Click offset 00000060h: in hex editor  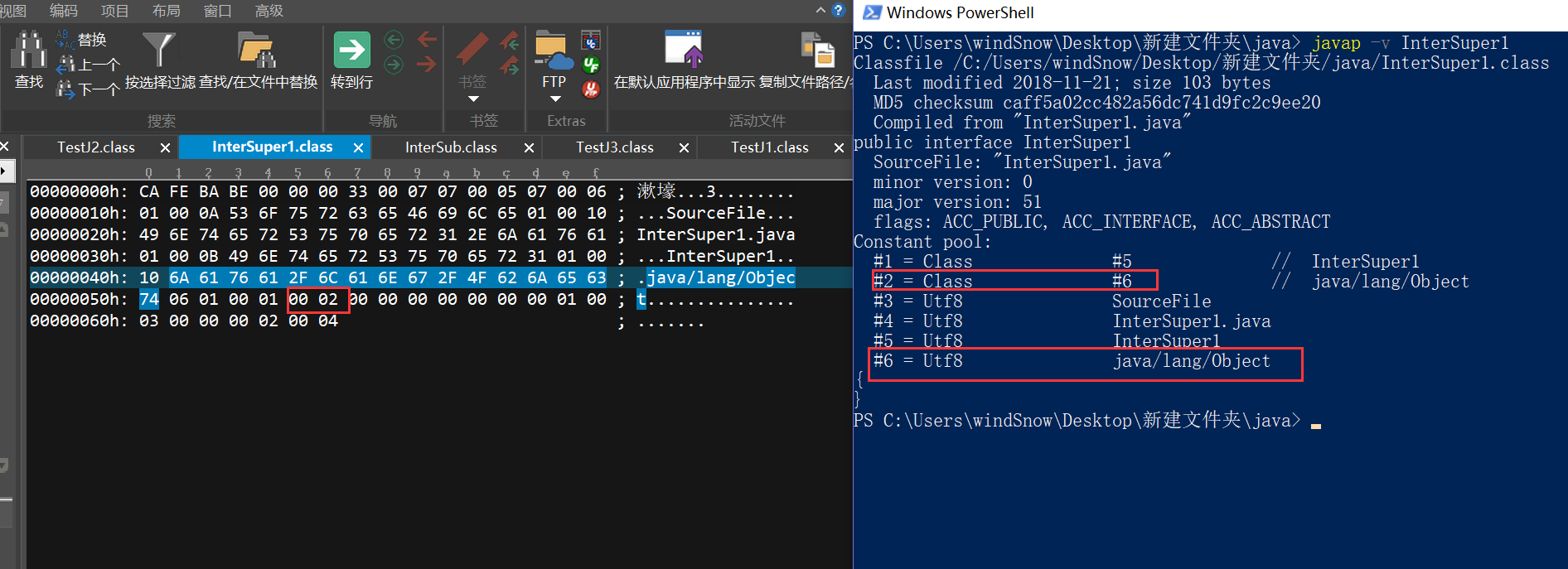pyautogui.click(x=79, y=321)
